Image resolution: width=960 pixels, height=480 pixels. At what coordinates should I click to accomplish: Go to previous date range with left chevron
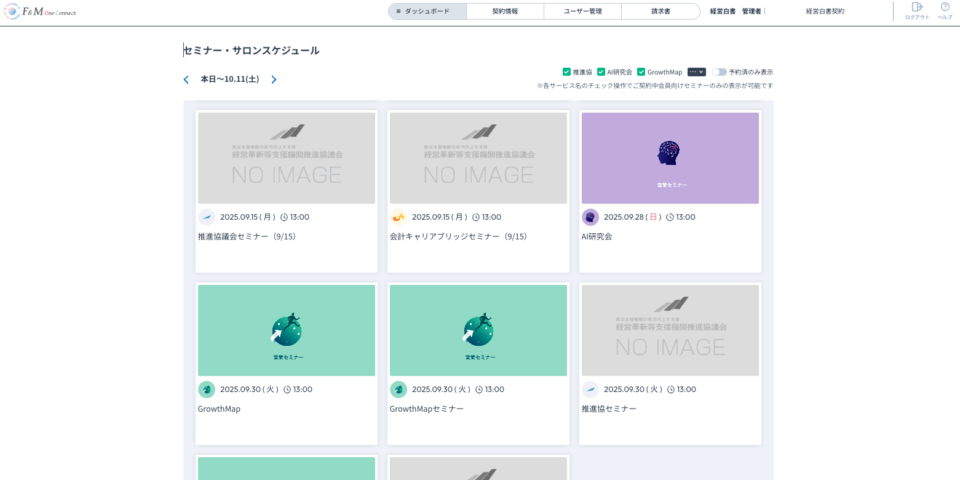coord(186,79)
